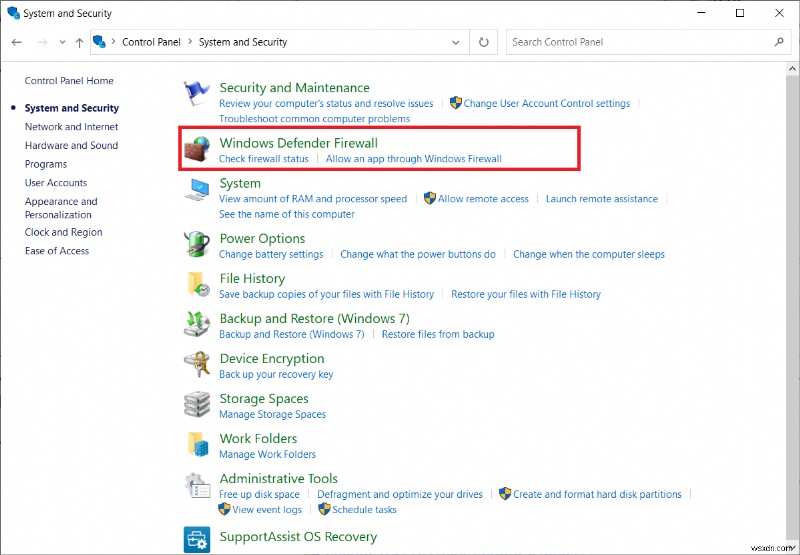Click the Administrative Tools gear icon
The width and height of the screenshot is (800, 555).
(x=197, y=486)
